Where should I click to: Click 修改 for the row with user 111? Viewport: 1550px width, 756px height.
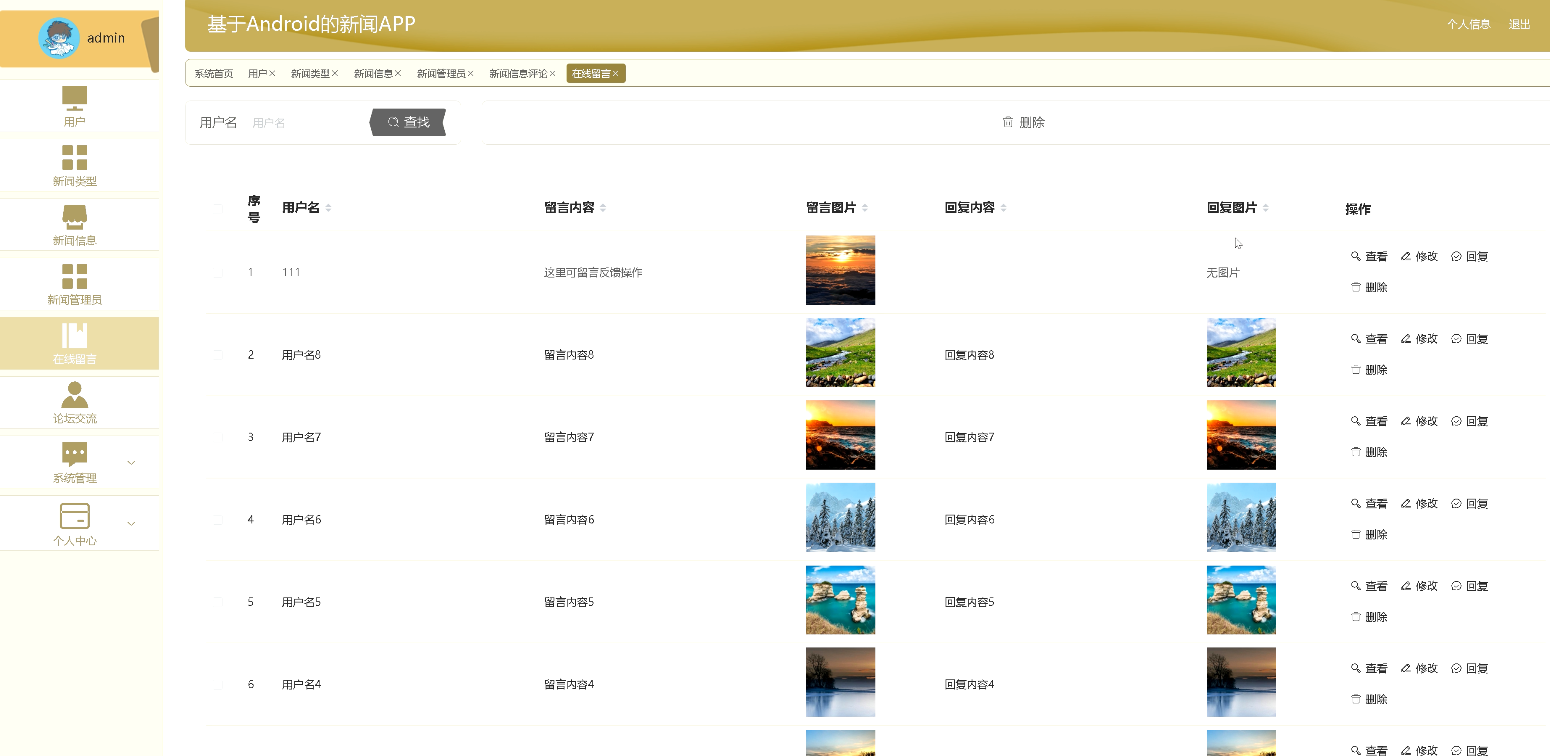[x=1419, y=256]
